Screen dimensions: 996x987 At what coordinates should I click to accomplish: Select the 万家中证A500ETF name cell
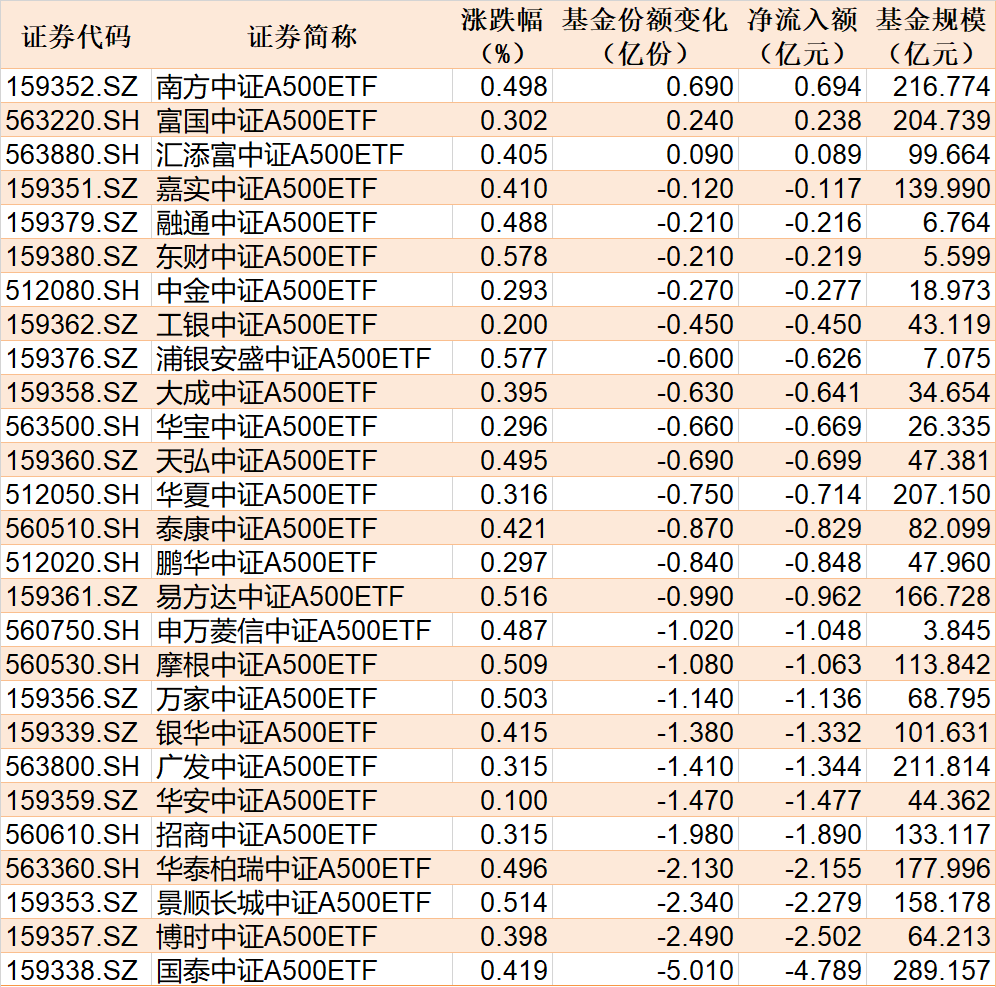(302, 698)
